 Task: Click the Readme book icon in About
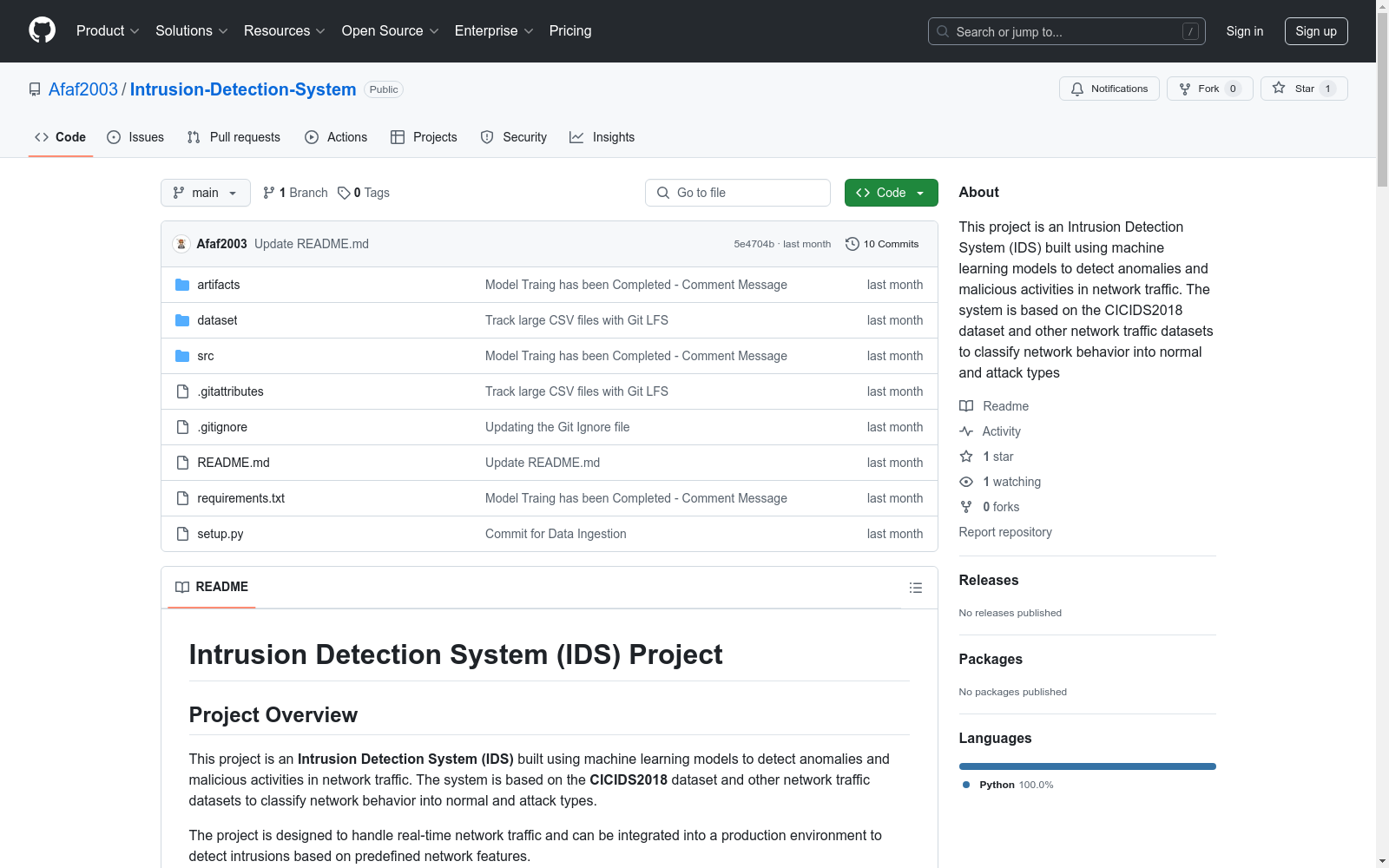[966, 406]
